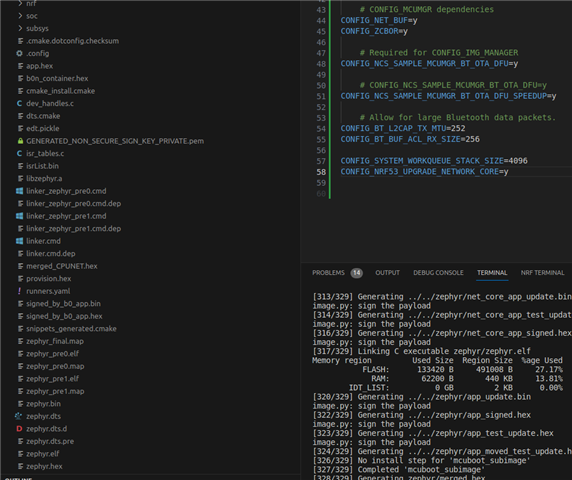572x480 pixels.
Task: Open zephyr_pre0.map file
Action: coord(55,366)
